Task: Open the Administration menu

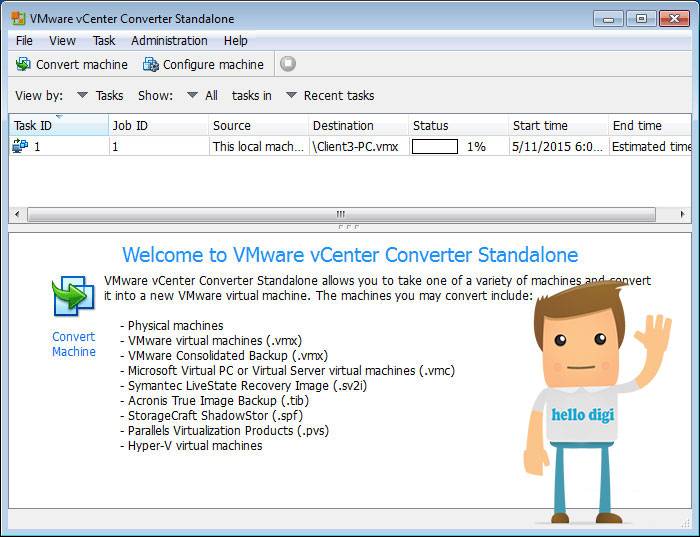Action: [x=169, y=41]
